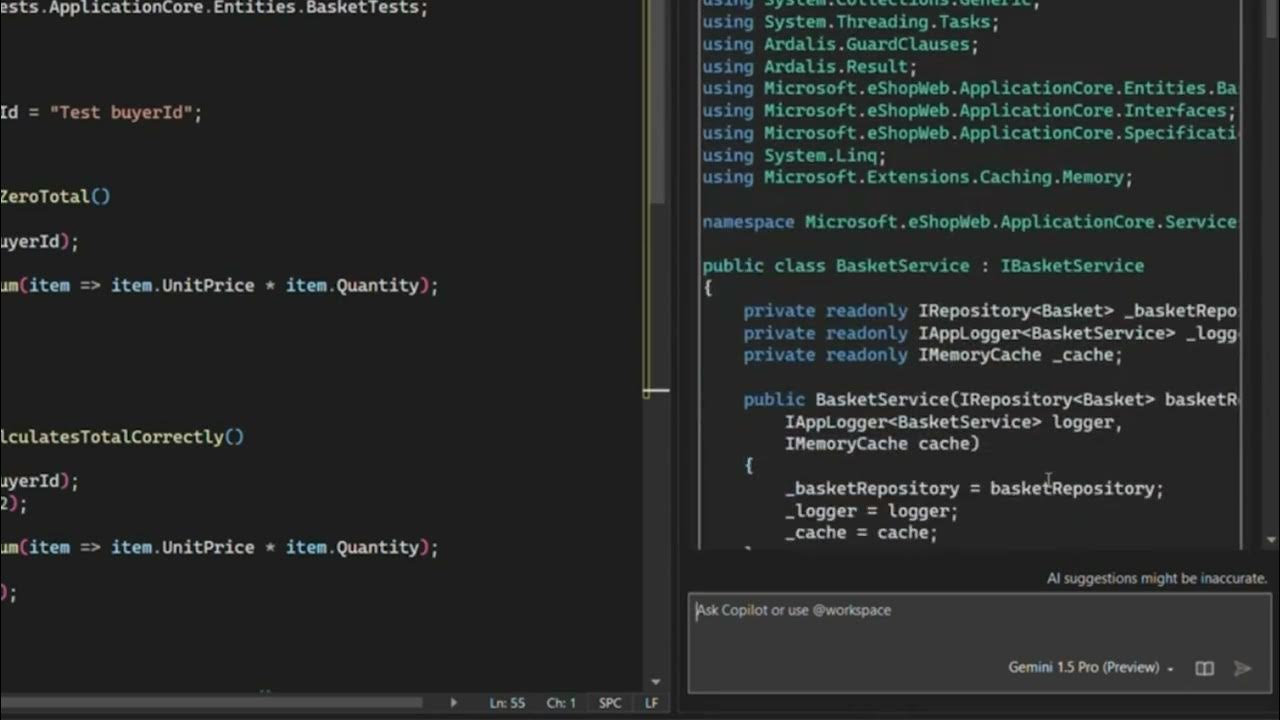Image resolution: width=1280 pixels, height=720 pixels.
Task: Click the AI suggestions might be inaccurate notice
Action: click(x=1156, y=578)
